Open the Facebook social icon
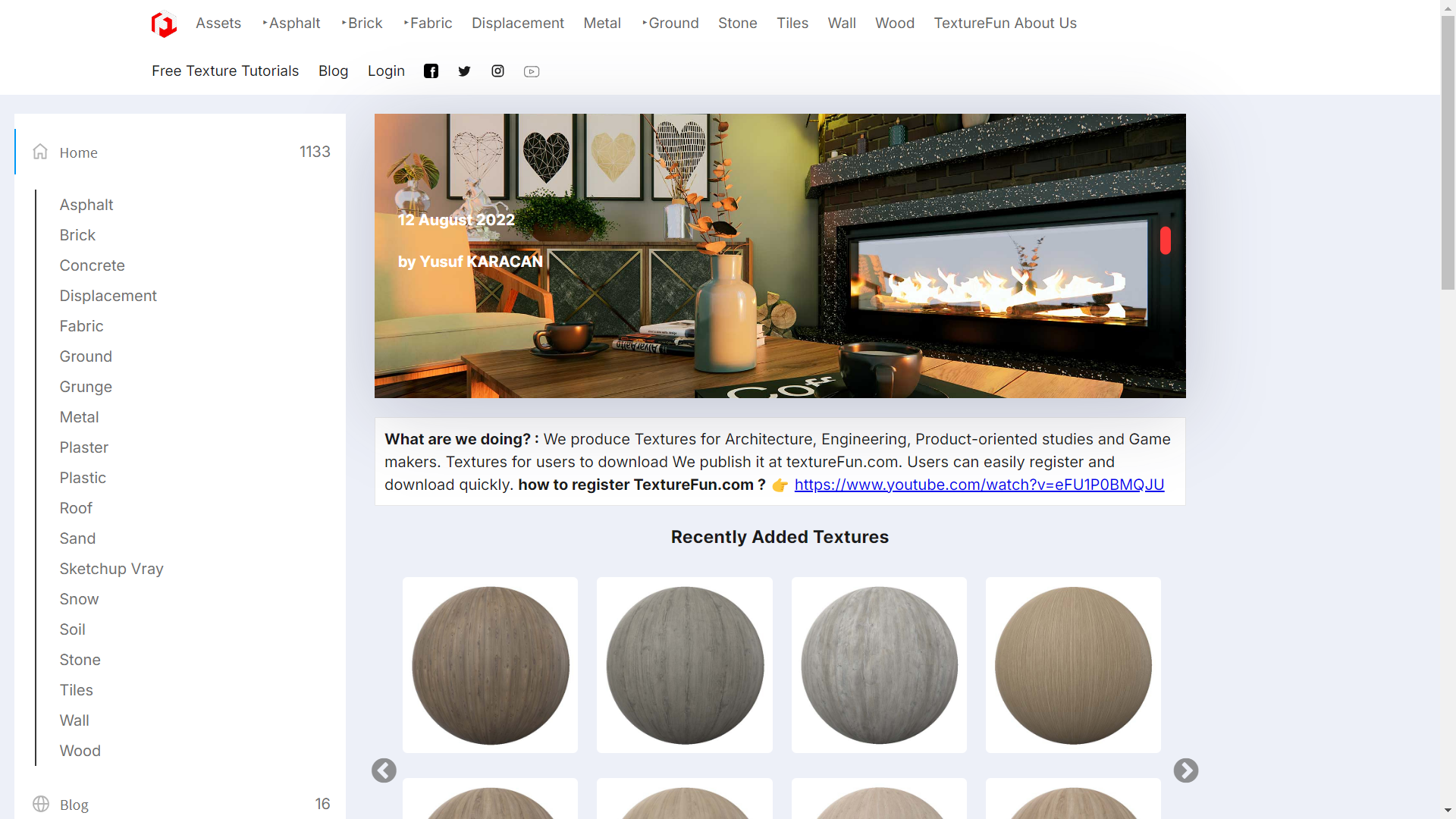This screenshot has height=819, width=1456. point(431,71)
